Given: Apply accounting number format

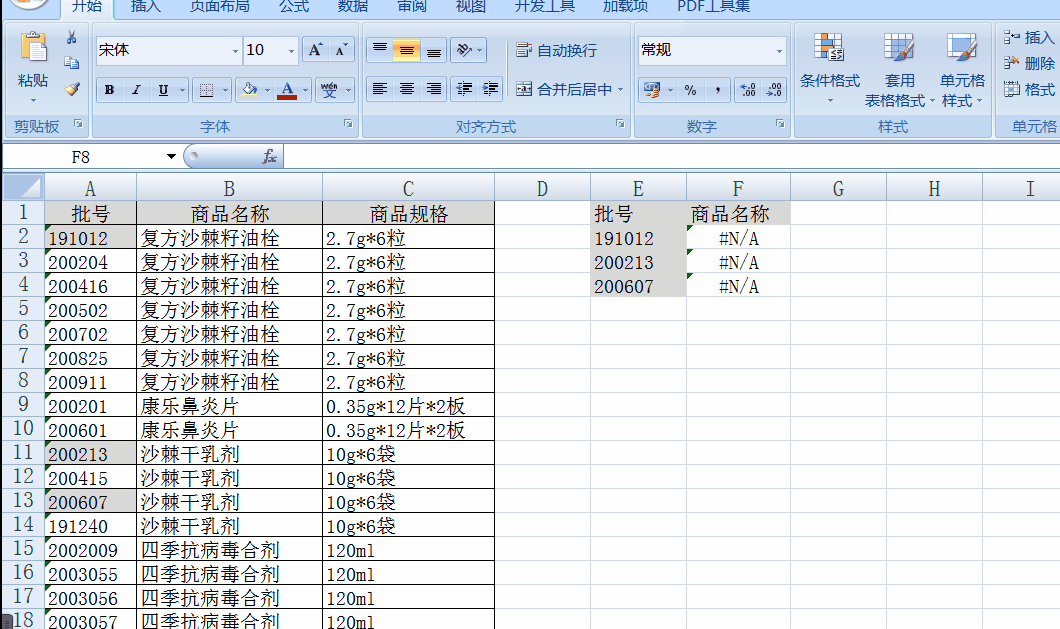Looking at the screenshot, I should click(652, 90).
